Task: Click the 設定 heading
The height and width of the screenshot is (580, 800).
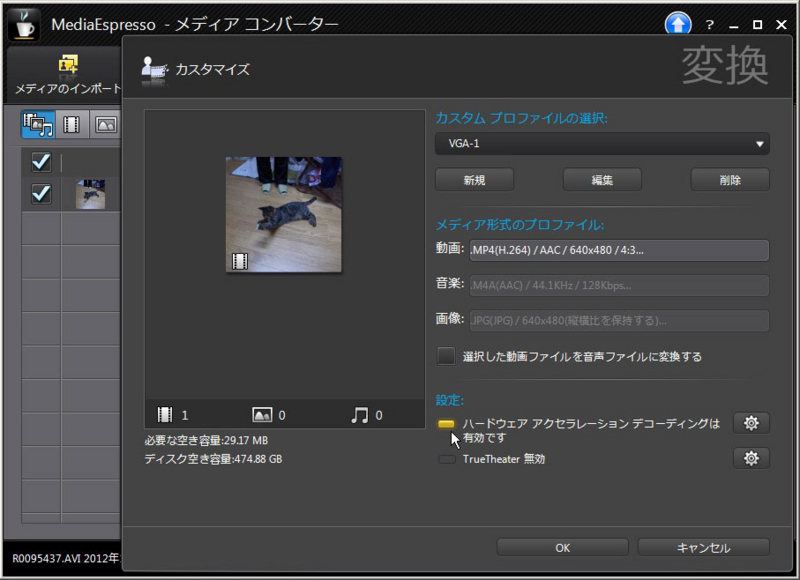Action: 449,400
